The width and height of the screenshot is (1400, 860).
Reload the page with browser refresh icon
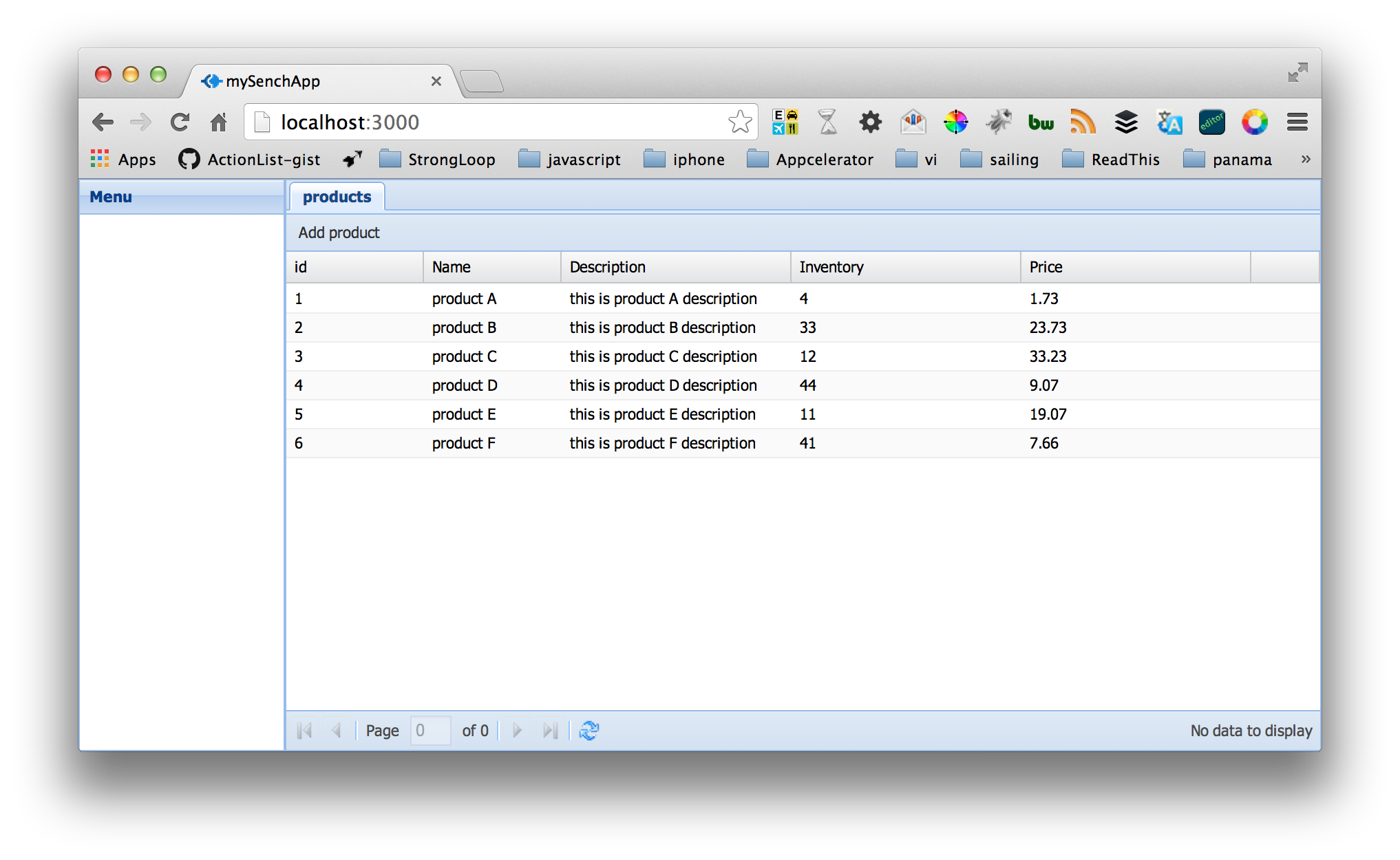click(180, 122)
